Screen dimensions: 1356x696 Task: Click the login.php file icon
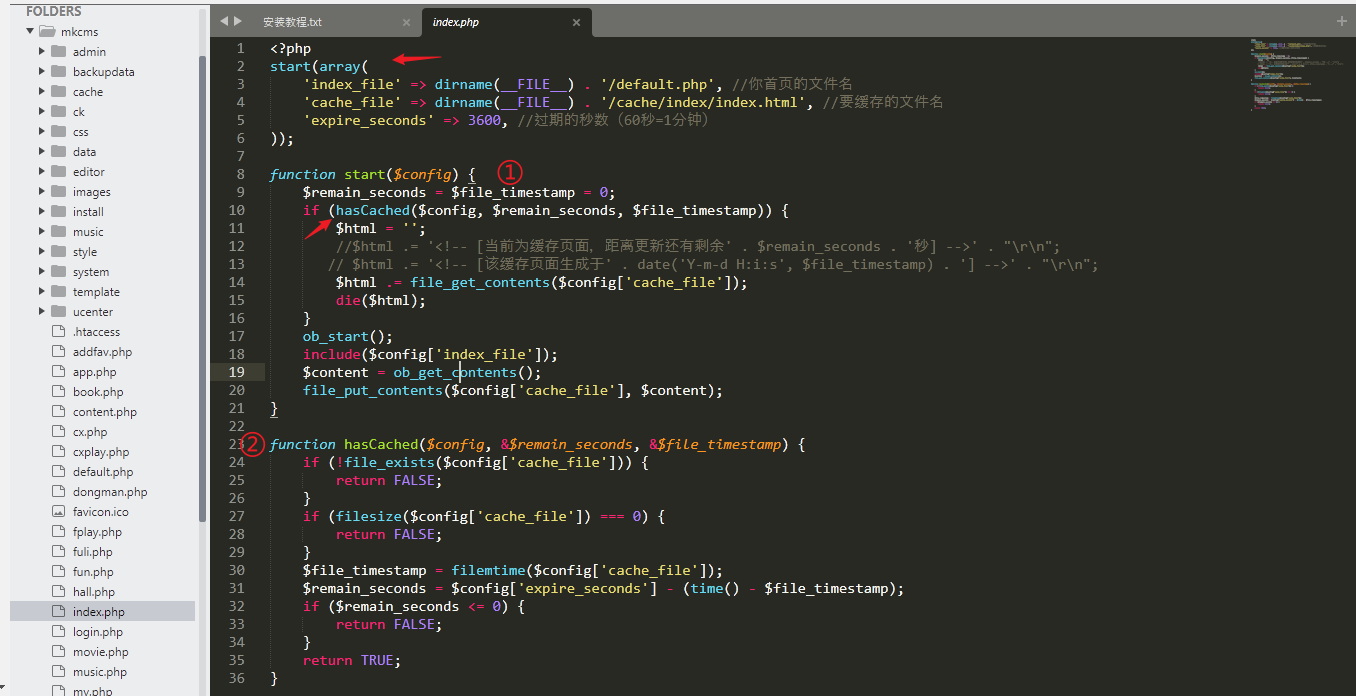[59, 632]
